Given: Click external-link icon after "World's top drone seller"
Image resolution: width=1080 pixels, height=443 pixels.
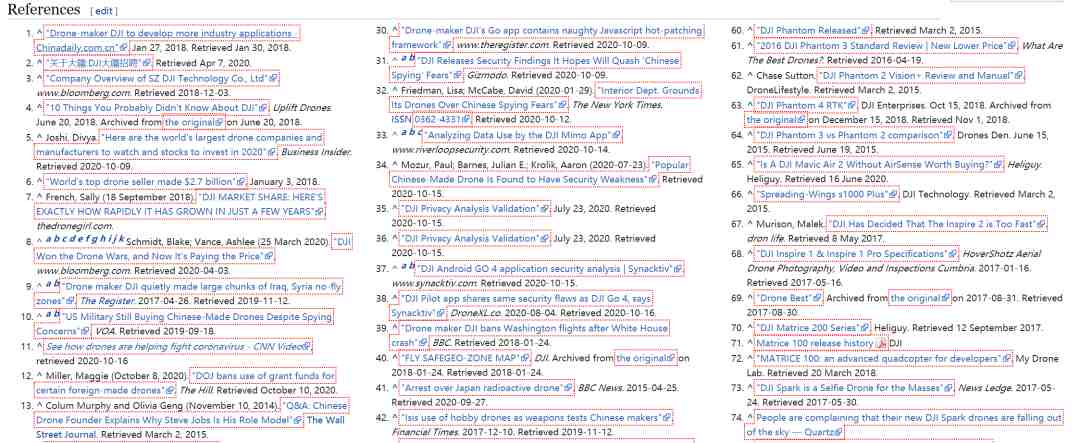Looking at the screenshot, I should [241, 182].
